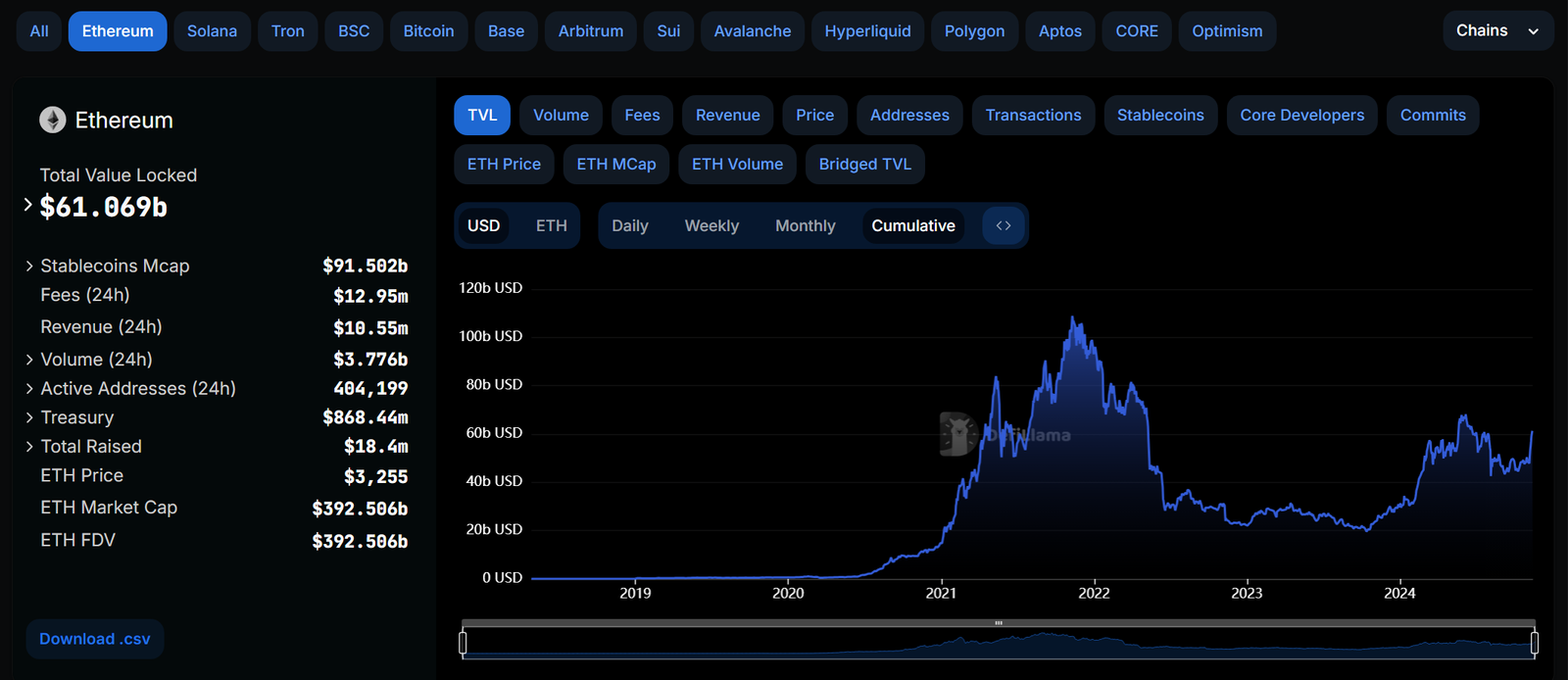This screenshot has height=680, width=1568.
Task: Click the Active Addresses value 404,199
Action: pos(370,388)
